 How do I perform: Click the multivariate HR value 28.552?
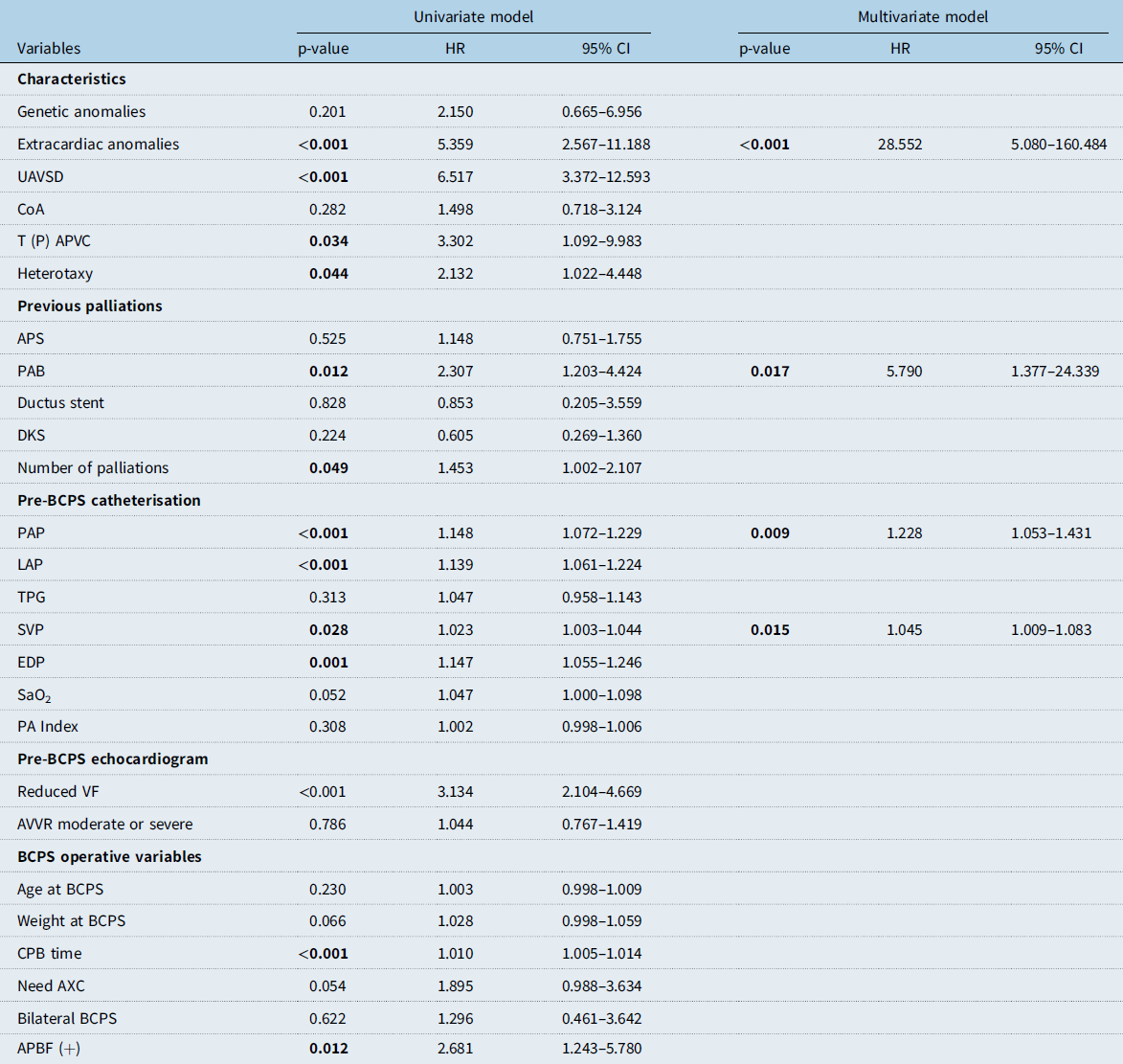[x=900, y=145]
